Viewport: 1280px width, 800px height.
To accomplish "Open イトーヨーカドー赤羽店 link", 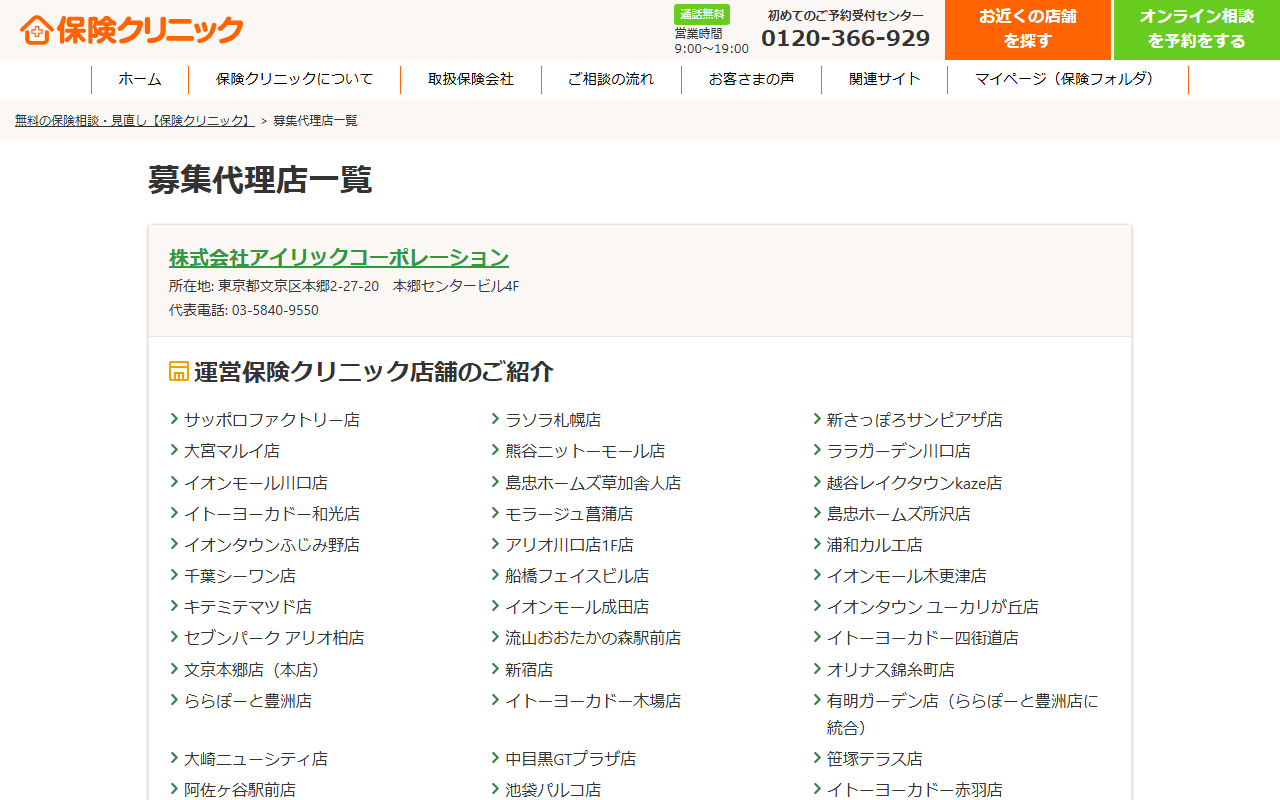I will [914, 790].
